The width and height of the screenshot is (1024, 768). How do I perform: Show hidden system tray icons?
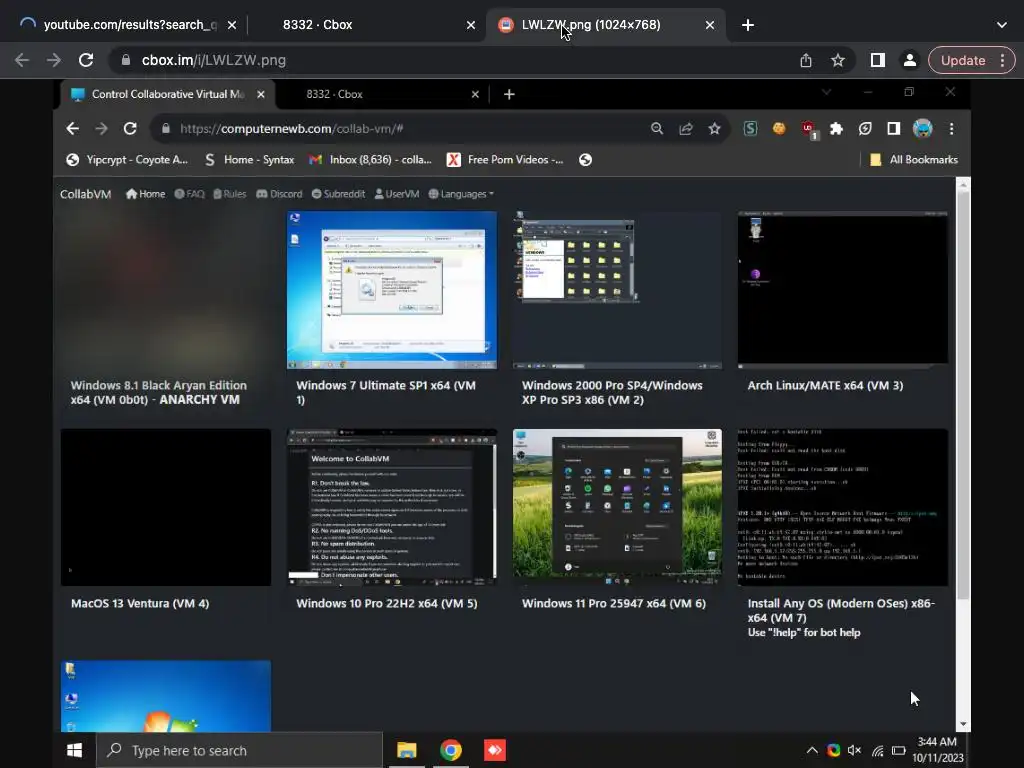coord(812,750)
